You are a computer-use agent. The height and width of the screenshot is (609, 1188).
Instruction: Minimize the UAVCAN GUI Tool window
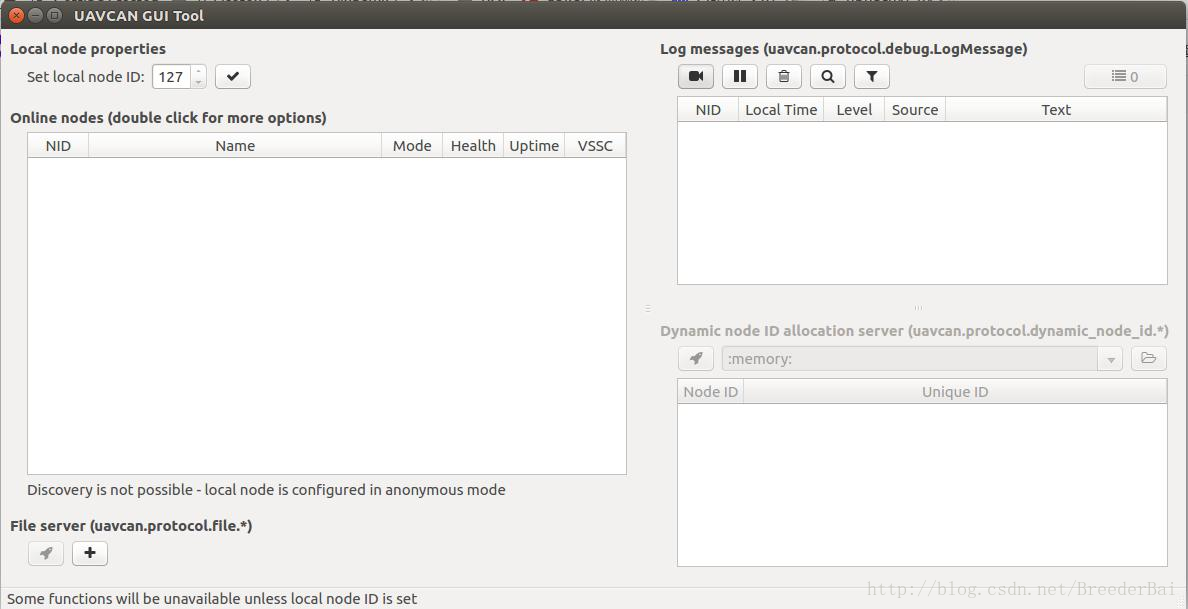36,15
